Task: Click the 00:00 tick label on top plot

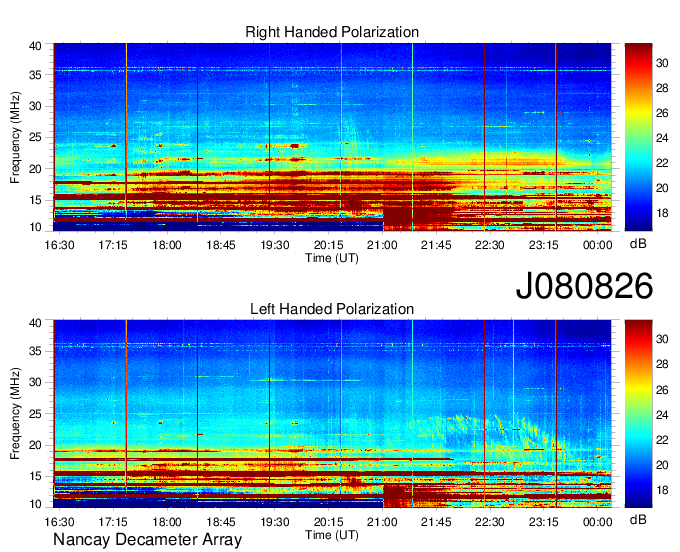Action: click(x=598, y=245)
